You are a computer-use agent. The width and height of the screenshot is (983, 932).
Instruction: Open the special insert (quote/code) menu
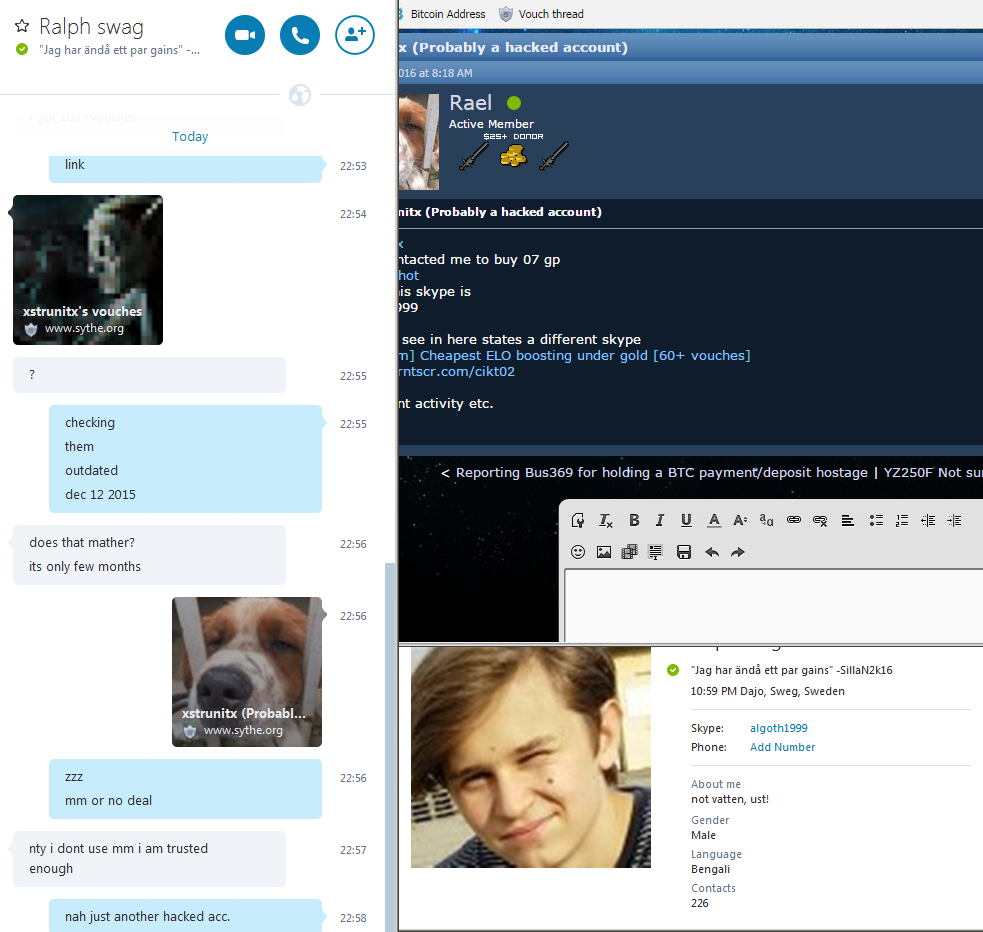coord(655,552)
